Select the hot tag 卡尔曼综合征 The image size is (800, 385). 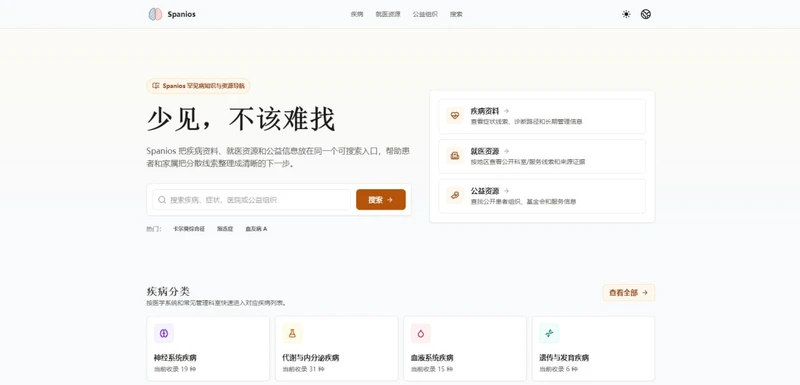point(189,229)
